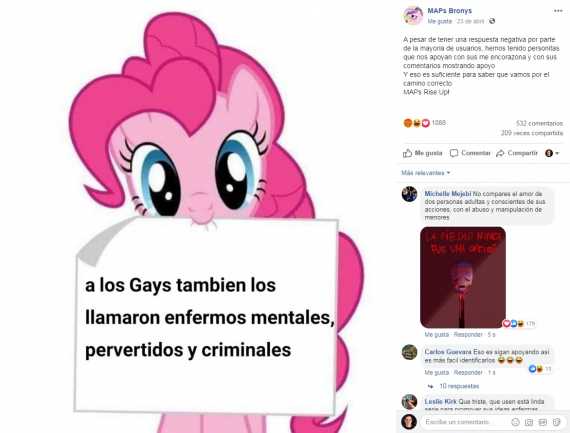This screenshot has width=570, height=433.
Task: Click the Comentar speech bubble button
Action: click(470, 153)
